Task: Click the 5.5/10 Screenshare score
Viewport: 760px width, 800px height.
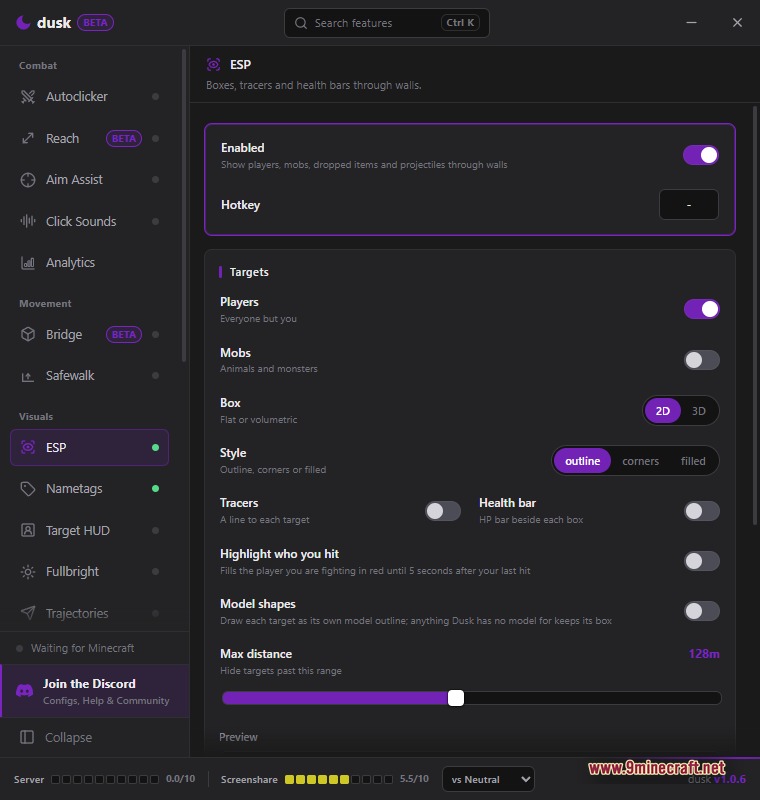Action: [414, 779]
